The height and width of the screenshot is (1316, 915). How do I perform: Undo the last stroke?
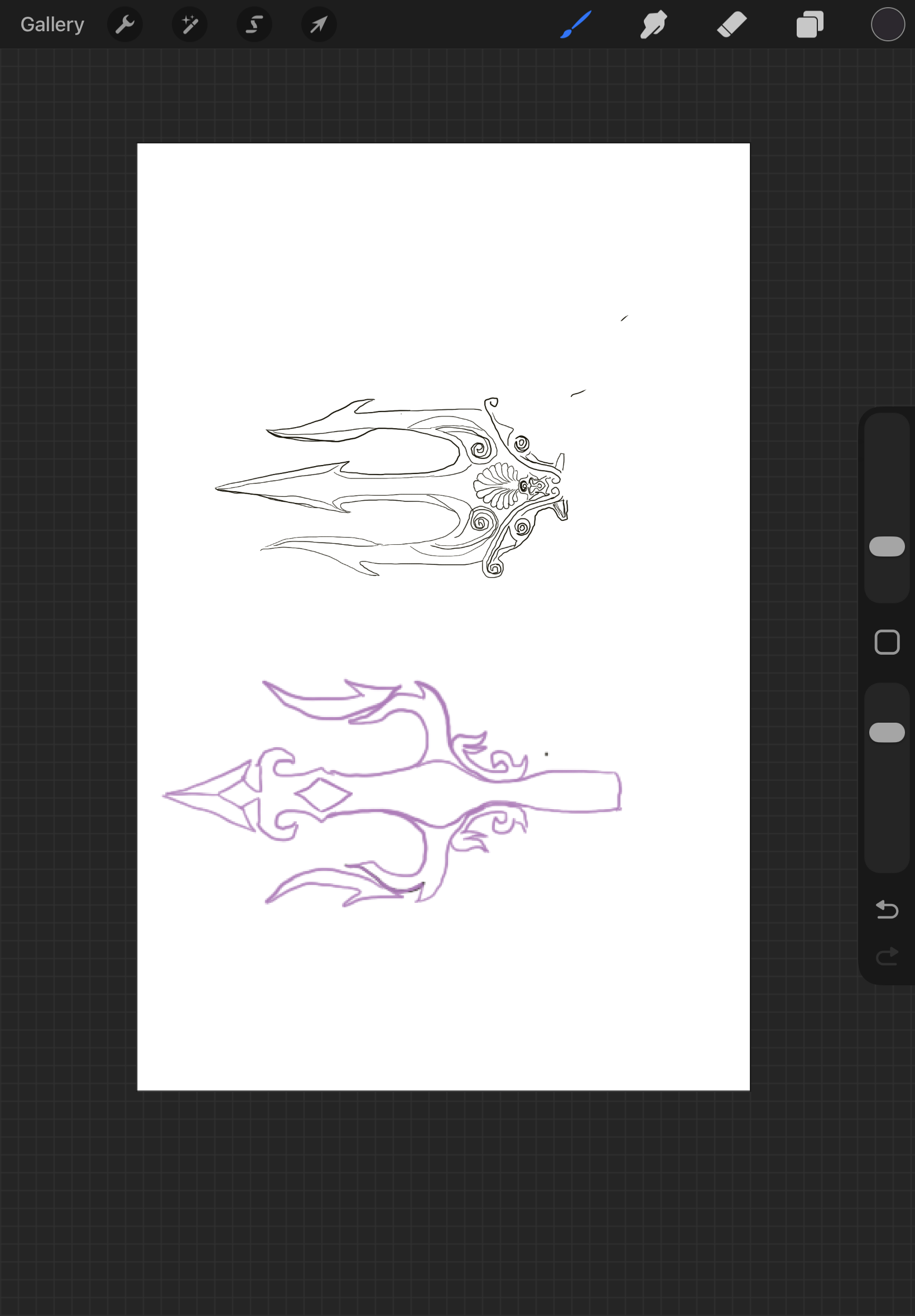[887, 909]
